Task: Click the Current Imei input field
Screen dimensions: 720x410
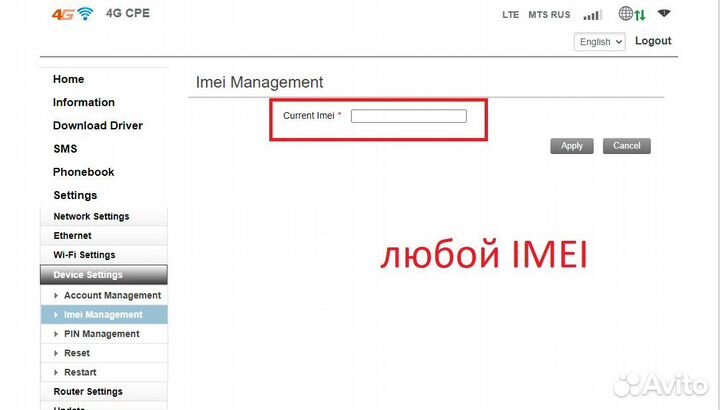Action: (408, 116)
